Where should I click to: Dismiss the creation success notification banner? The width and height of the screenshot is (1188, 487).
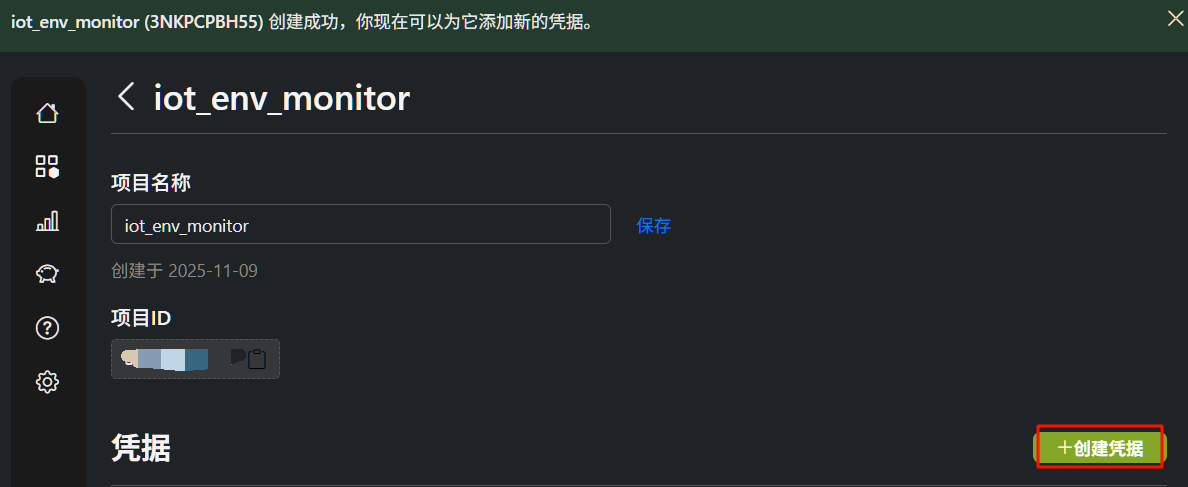pyautogui.click(x=1176, y=19)
